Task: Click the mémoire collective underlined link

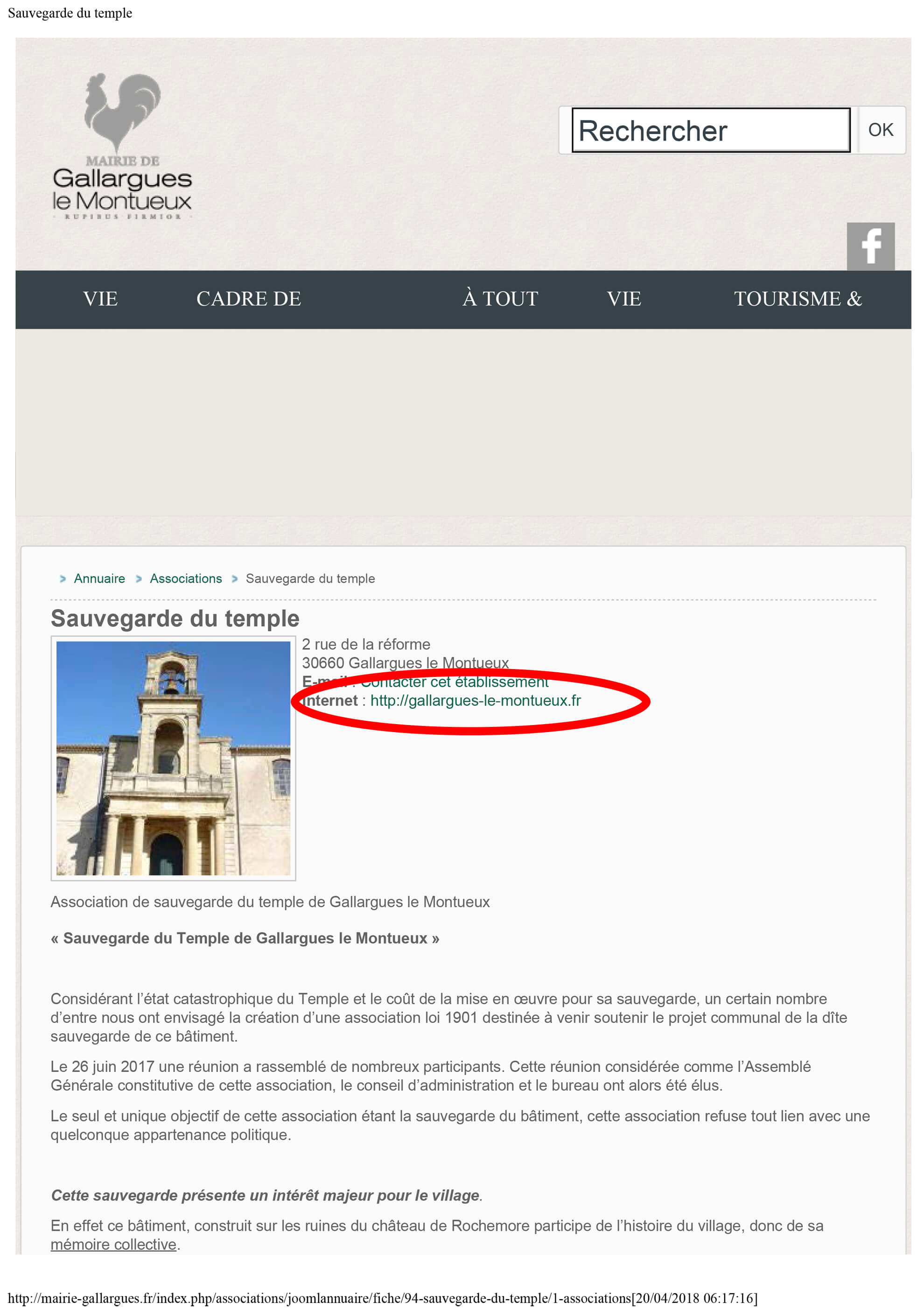Action: (113, 1244)
